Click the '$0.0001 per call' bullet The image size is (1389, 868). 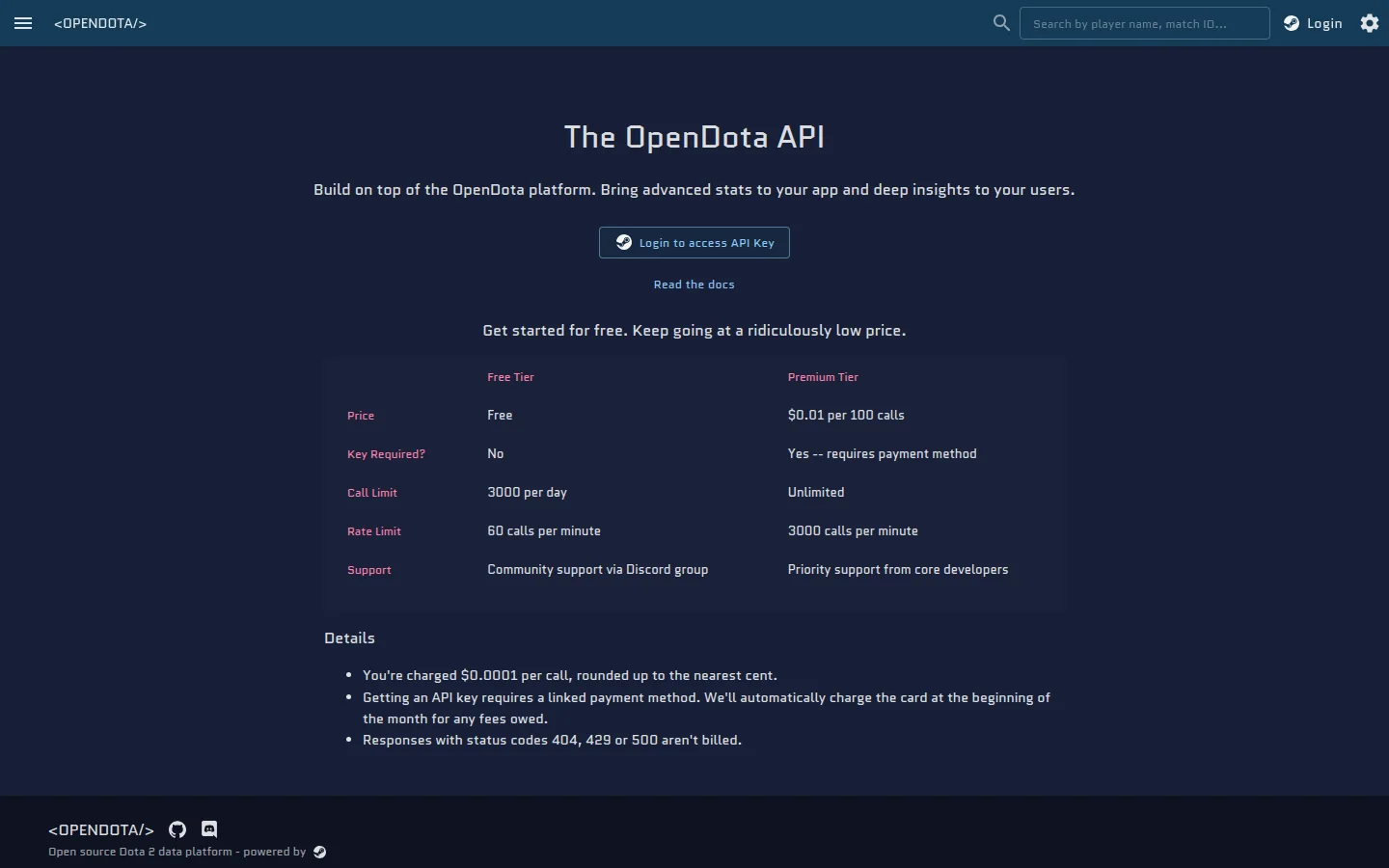(x=570, y=675)
